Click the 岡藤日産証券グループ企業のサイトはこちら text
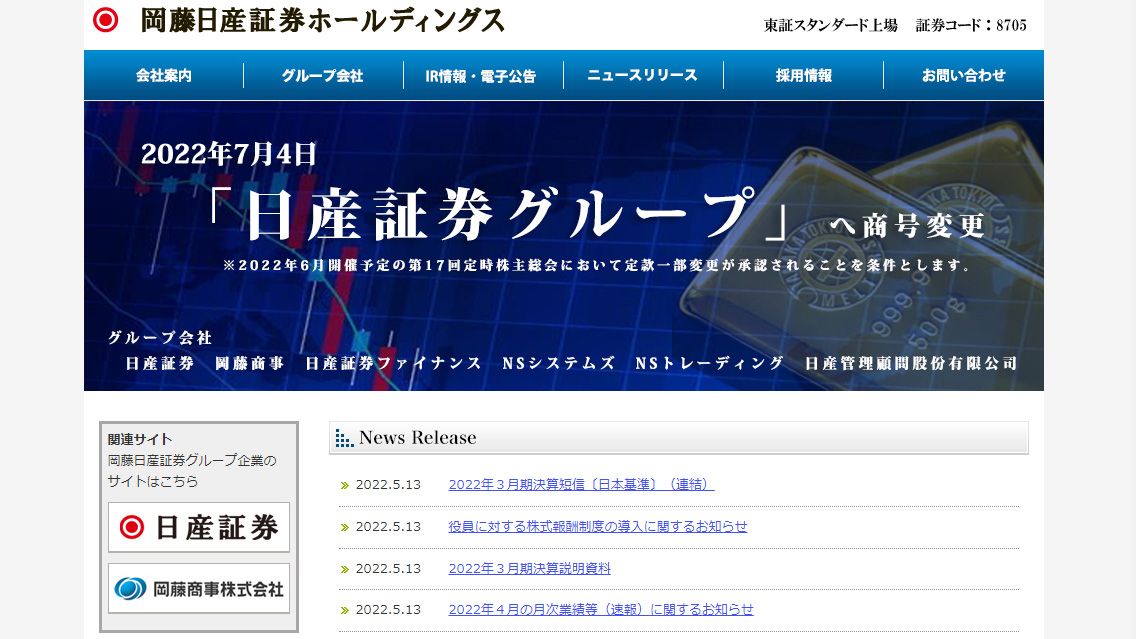The width and height of the screenshot is (1136, 639). (x=192, y=470)
